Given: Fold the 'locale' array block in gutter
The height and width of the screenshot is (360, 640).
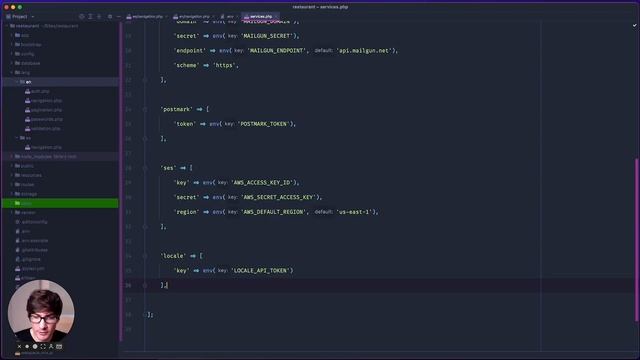Looking at the screenshot, I should tap(145, 256).
